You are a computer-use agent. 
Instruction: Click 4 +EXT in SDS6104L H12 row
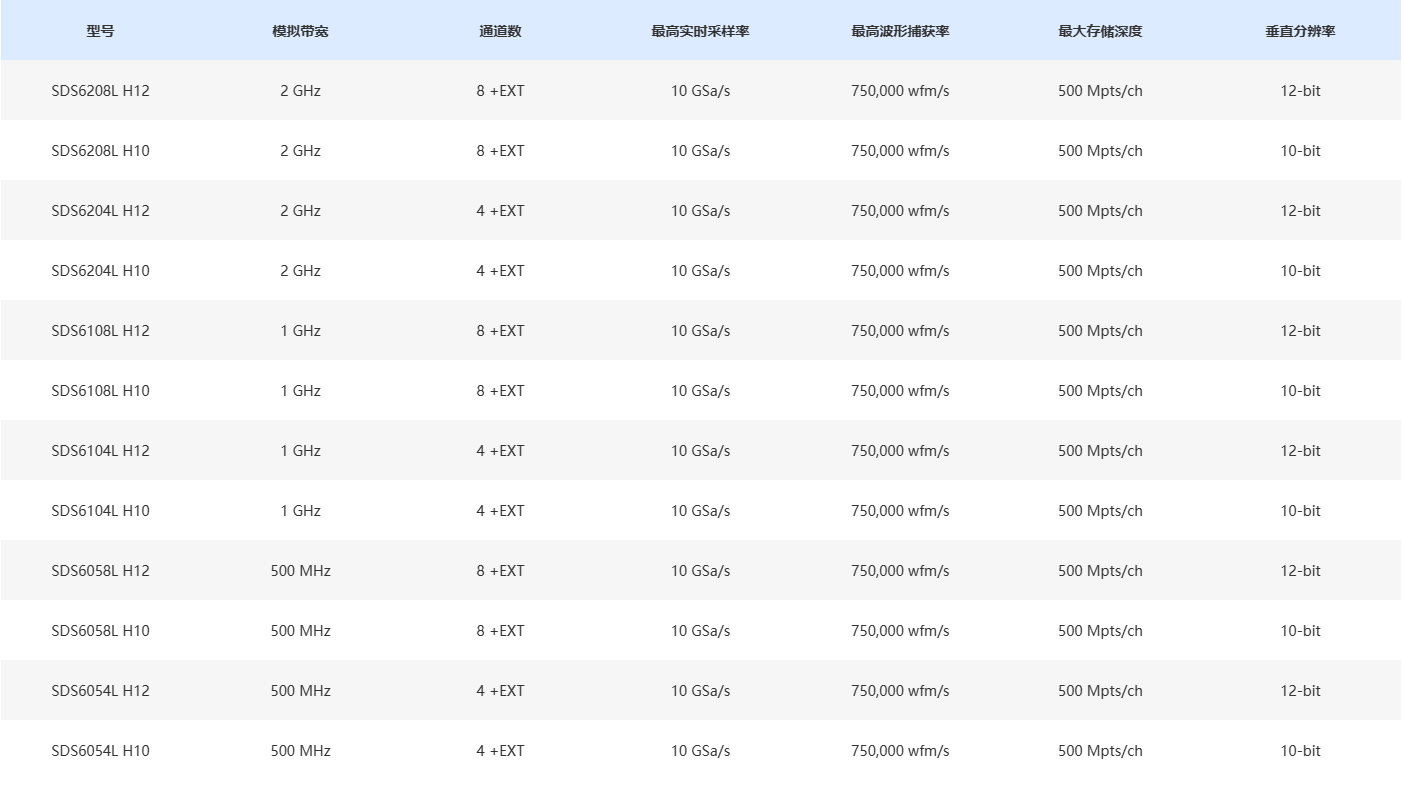click(x=500, y=451)
